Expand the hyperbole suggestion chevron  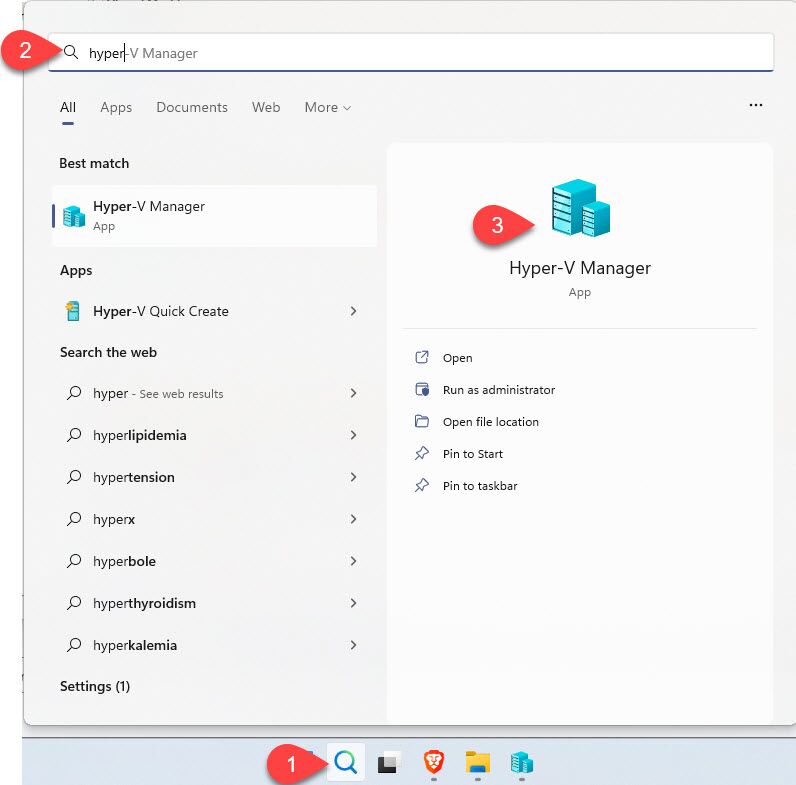[x=353, y=561]
